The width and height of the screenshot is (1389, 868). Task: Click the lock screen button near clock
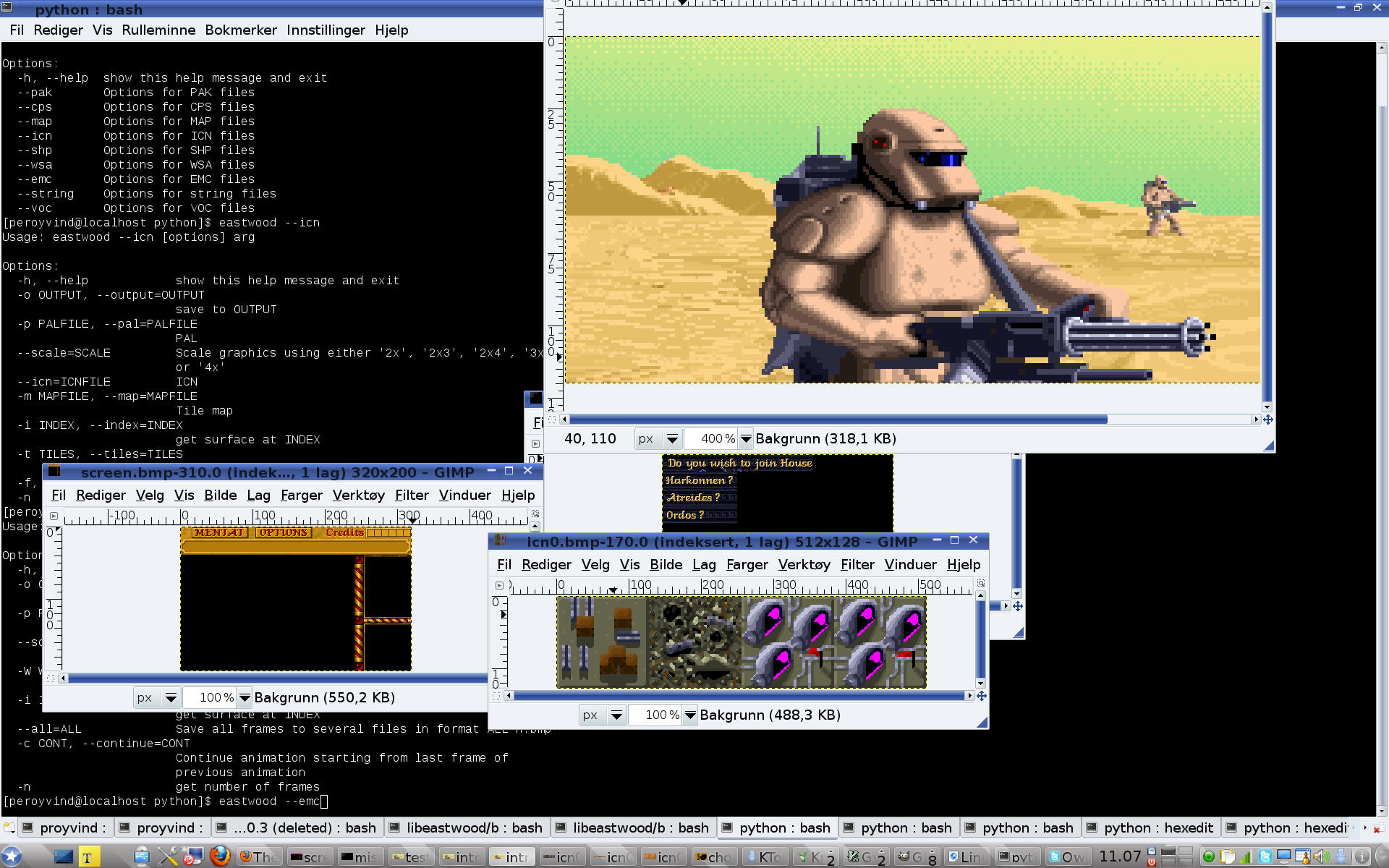pyautogui.click(x=1152, y=852)
